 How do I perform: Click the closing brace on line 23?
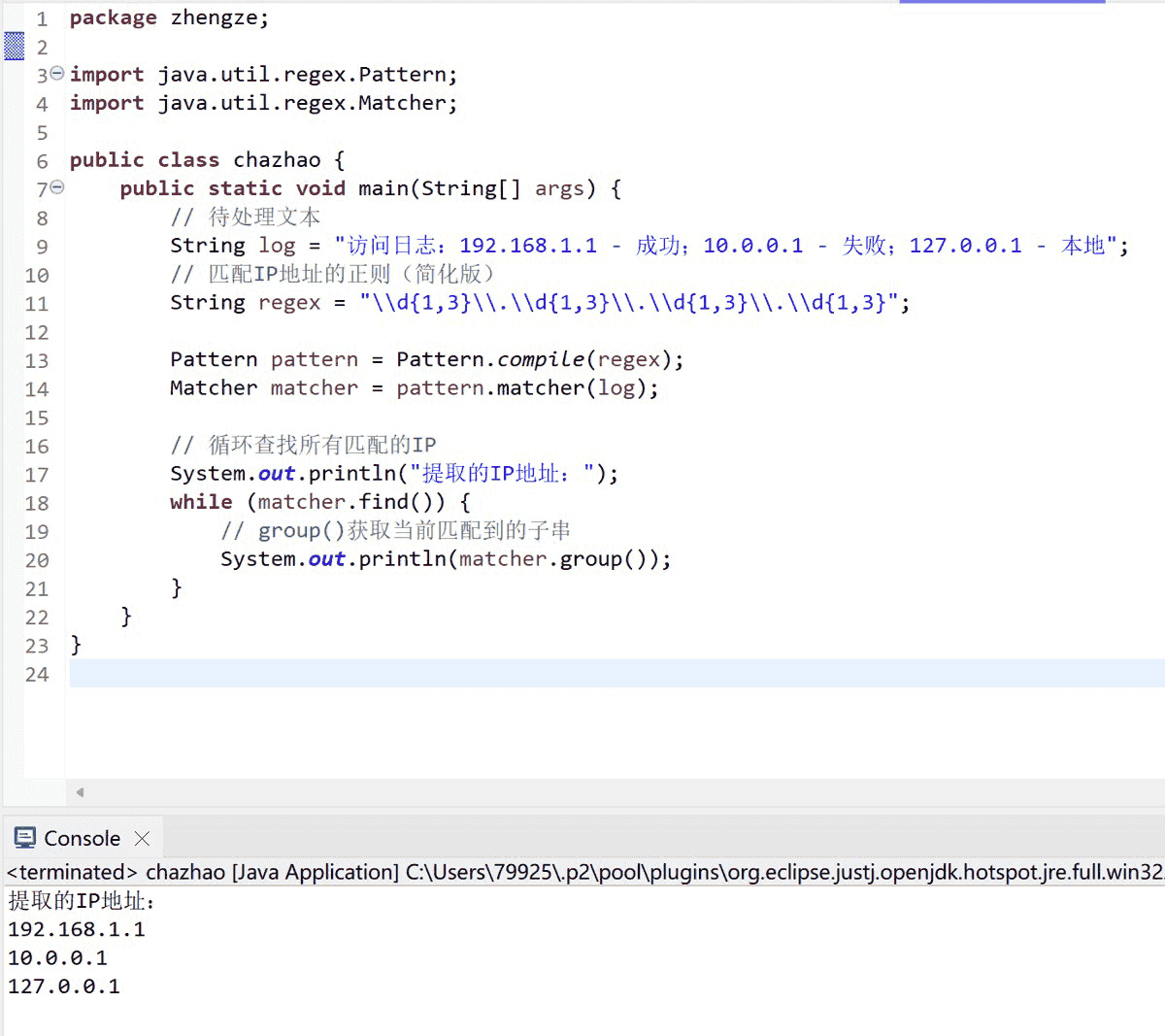point(76,645)
